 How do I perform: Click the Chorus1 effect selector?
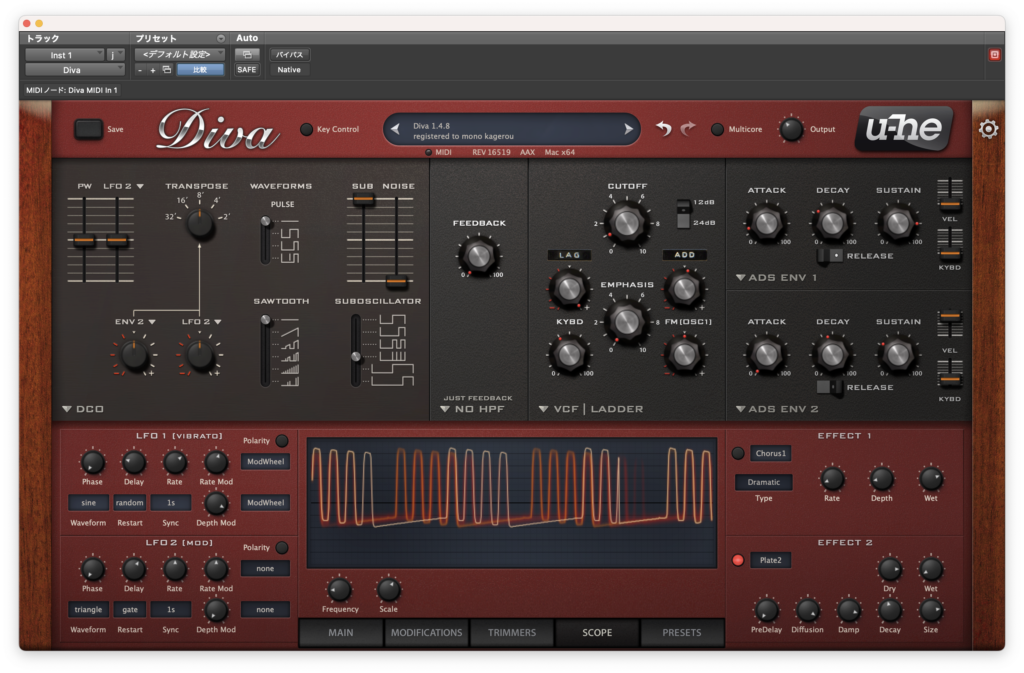point(770,453)
